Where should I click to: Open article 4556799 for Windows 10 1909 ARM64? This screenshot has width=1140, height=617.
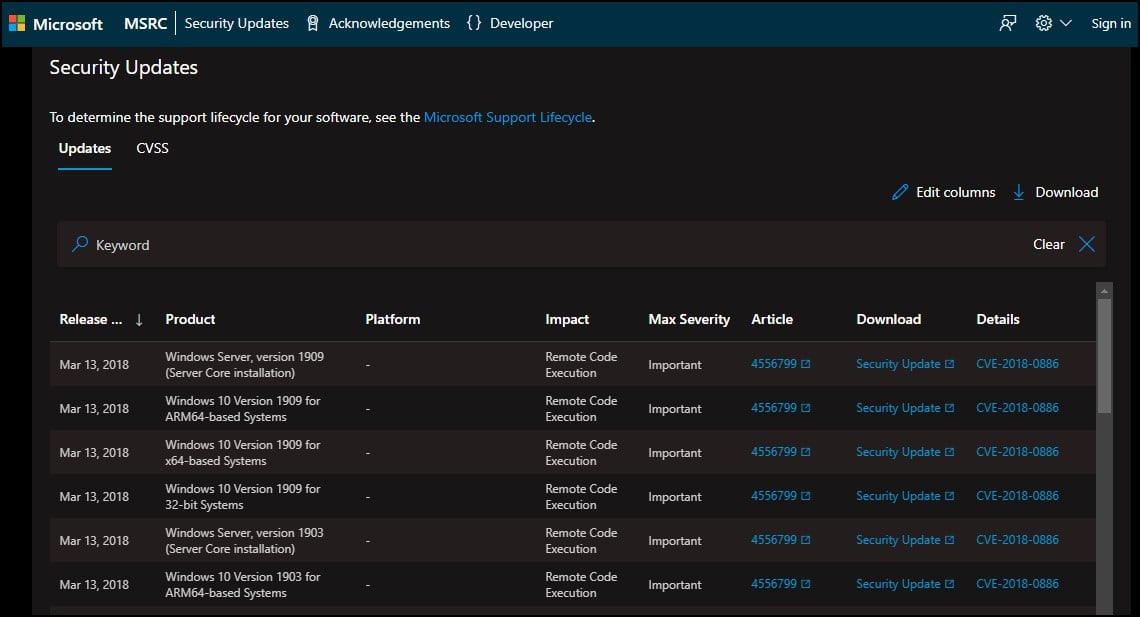click(781, 408)
